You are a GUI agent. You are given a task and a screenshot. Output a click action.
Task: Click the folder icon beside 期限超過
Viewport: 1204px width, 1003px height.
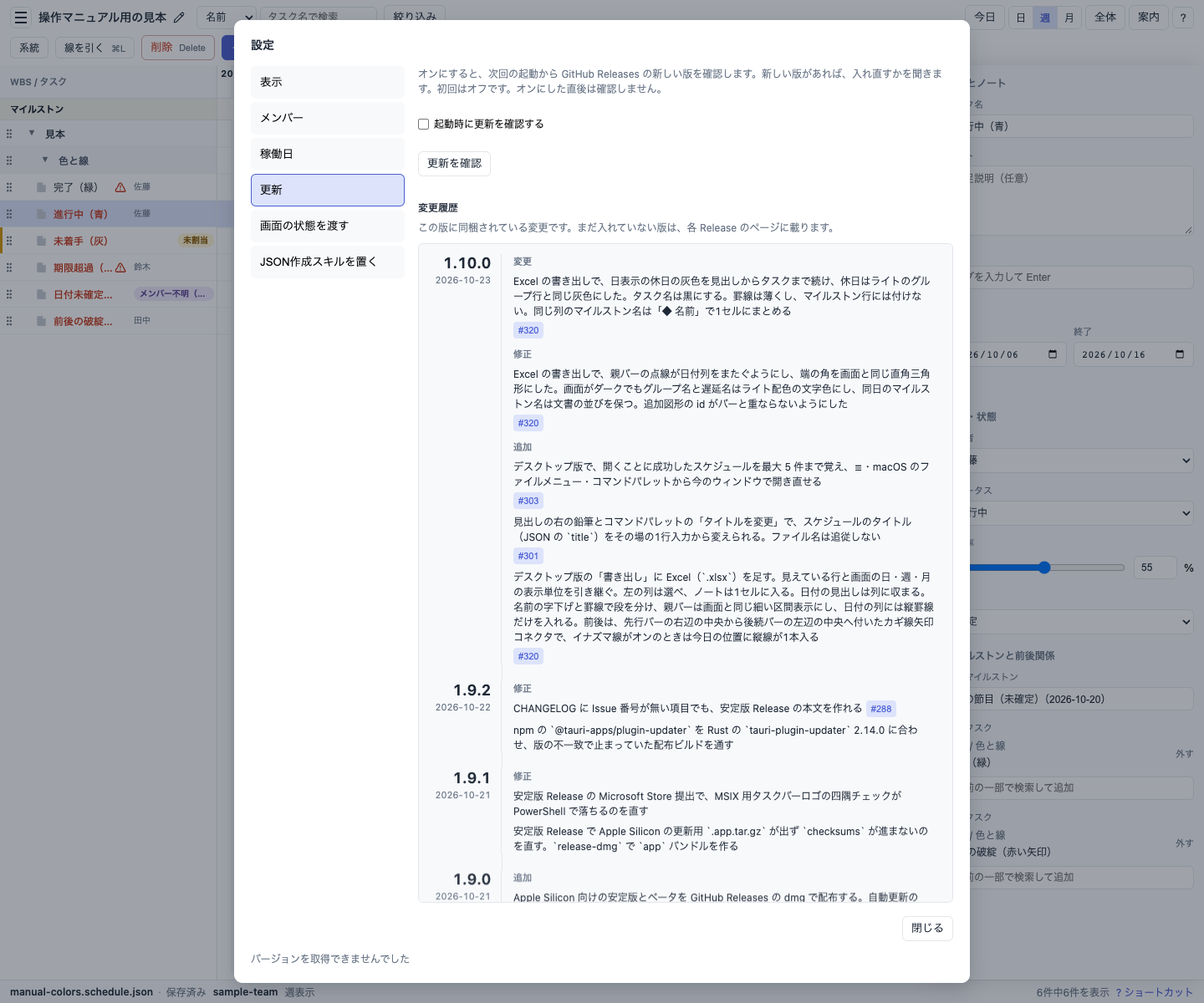coord(41,267)
